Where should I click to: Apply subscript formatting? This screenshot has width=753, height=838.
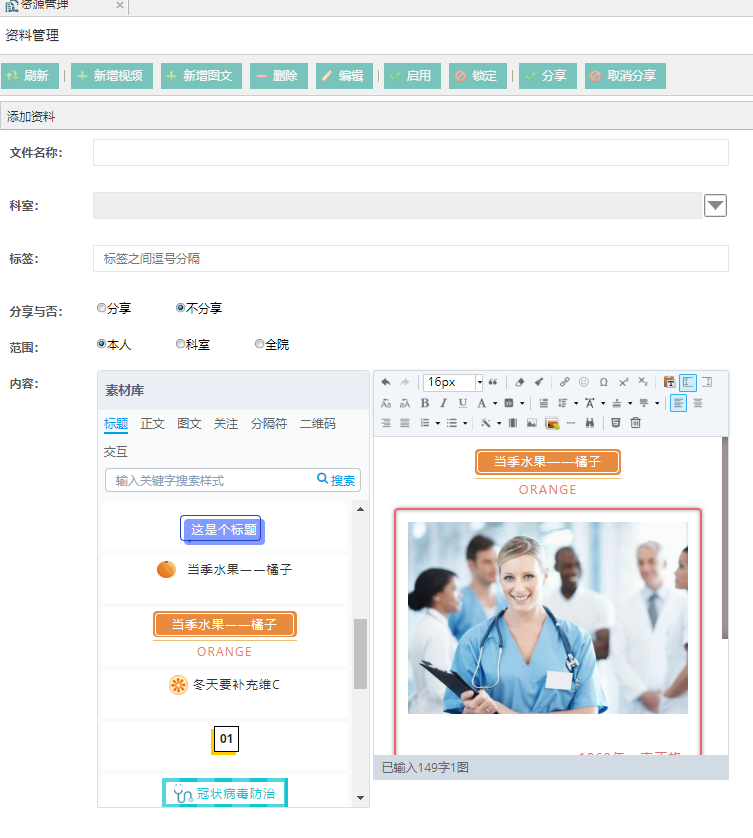pyautogui.click(x=643, y=382)
